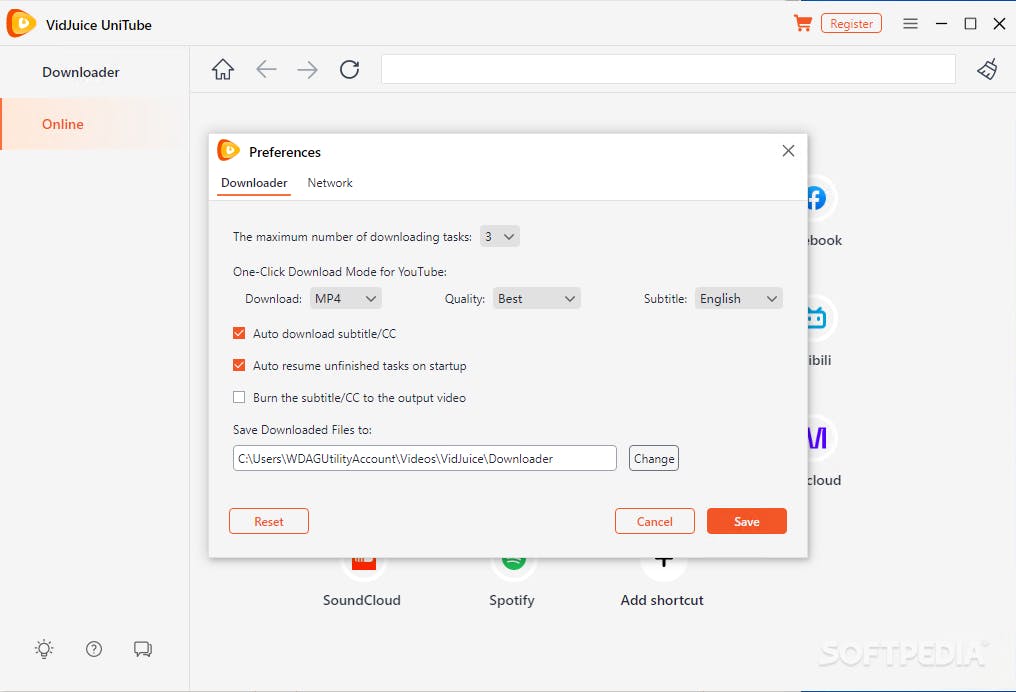Uncheck Auto download subtitle/CC
The height and width of the screenshot is (692, 1016).
pos(239,334)
